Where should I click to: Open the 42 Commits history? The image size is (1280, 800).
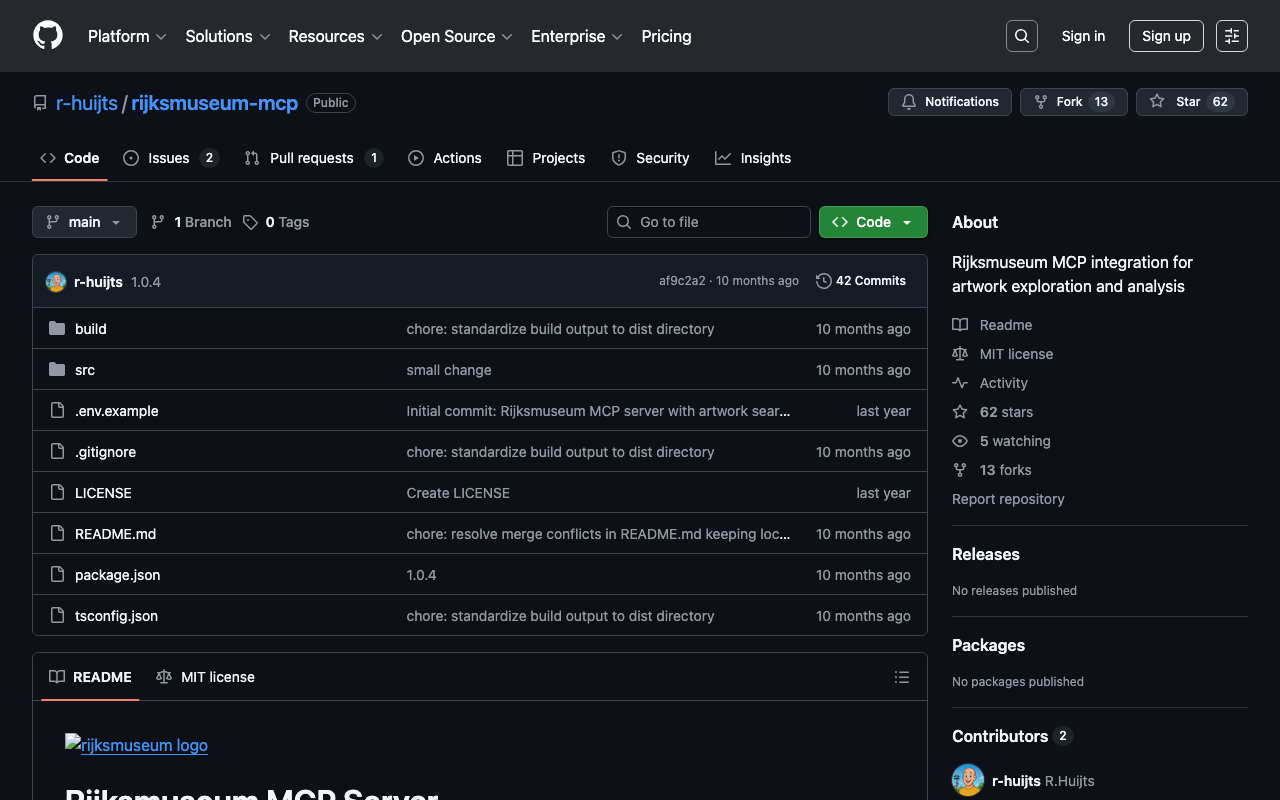861,281
